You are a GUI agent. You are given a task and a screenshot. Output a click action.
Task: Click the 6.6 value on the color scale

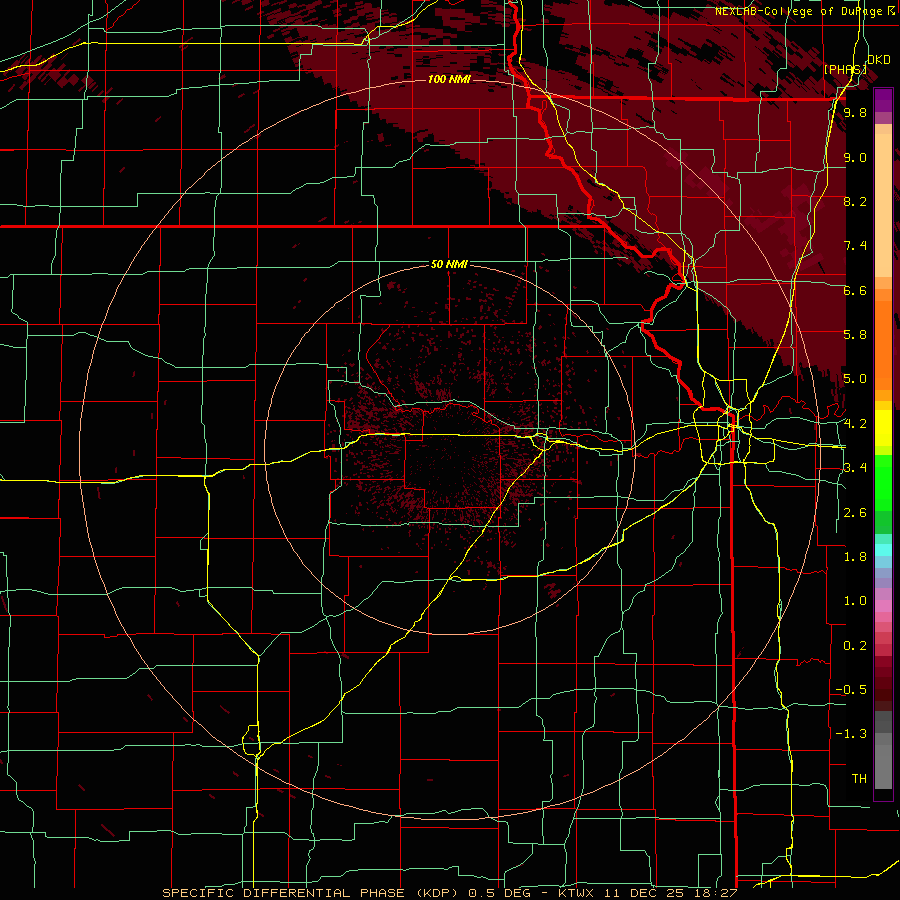click(855, 290)
